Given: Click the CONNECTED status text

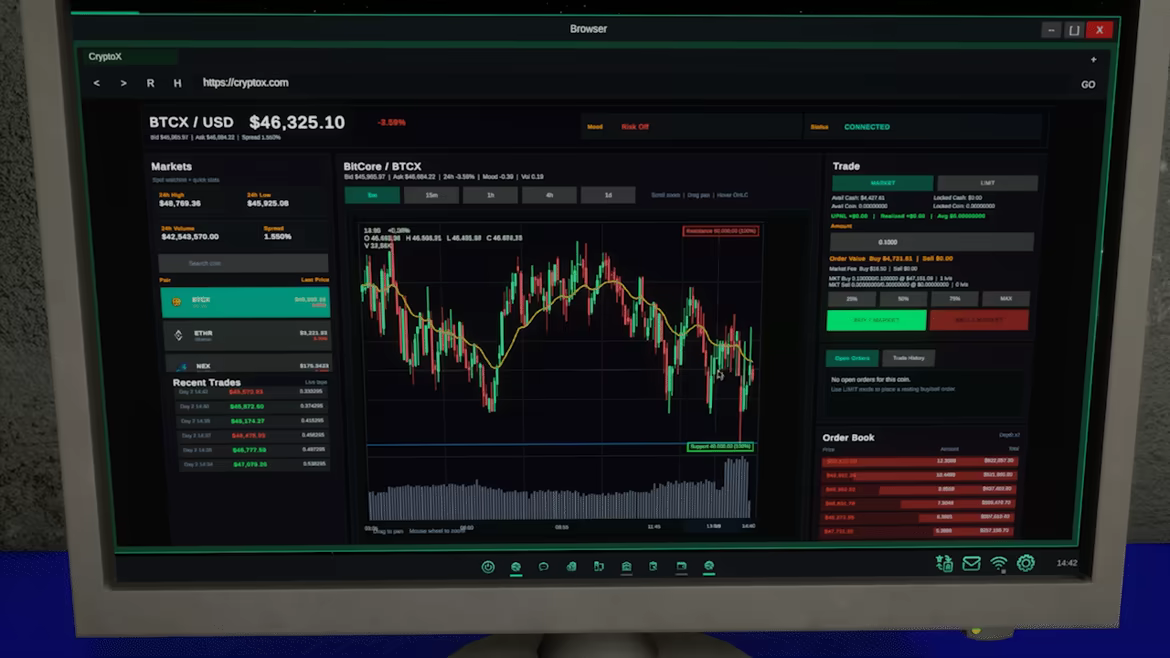Looking at the screenshot, I should 866,127.
